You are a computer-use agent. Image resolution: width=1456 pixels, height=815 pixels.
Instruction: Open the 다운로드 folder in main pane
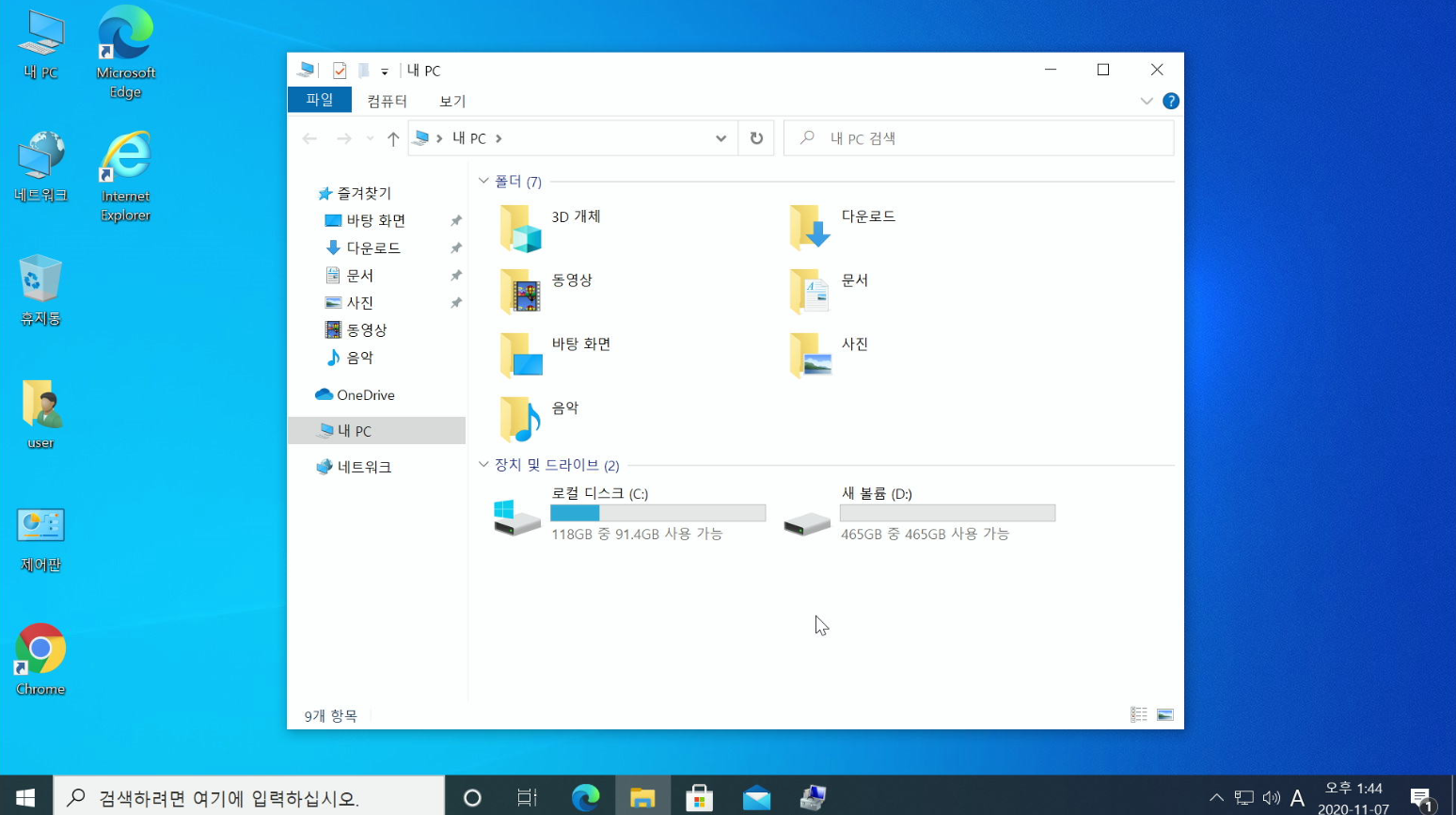pyautogui.click(x=842, y=228)
